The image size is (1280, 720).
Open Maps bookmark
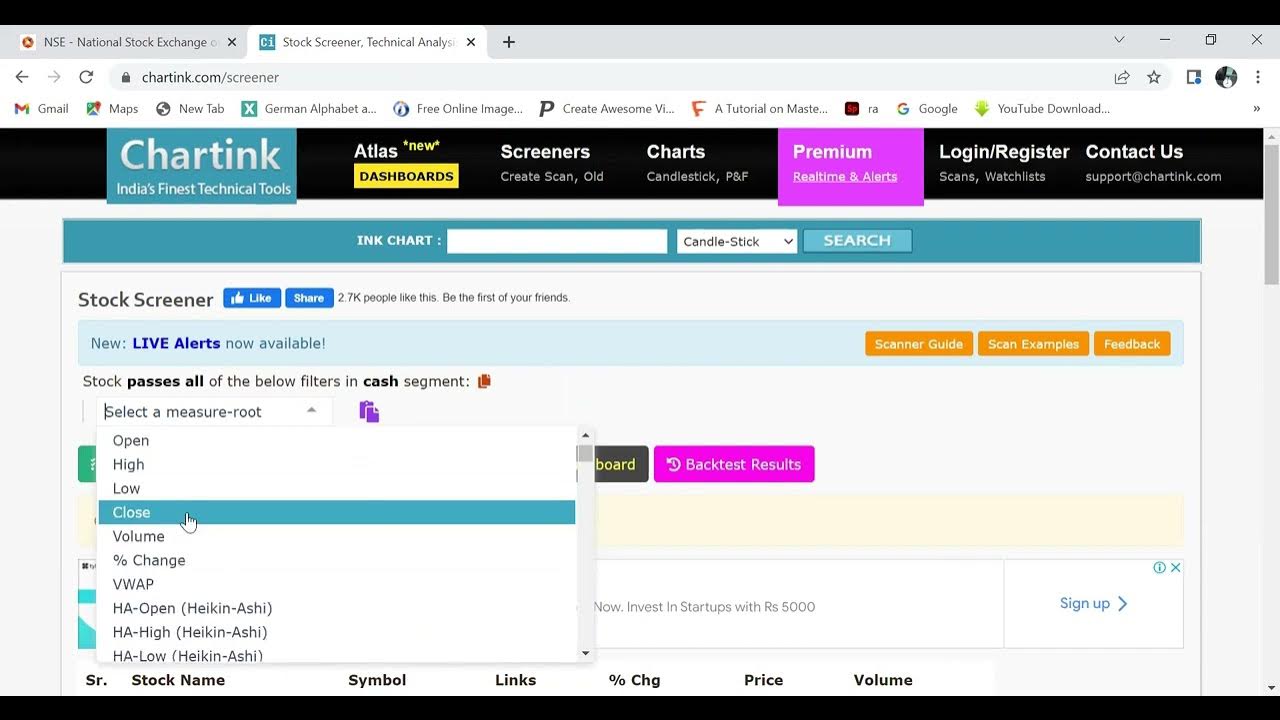point(112,109)
